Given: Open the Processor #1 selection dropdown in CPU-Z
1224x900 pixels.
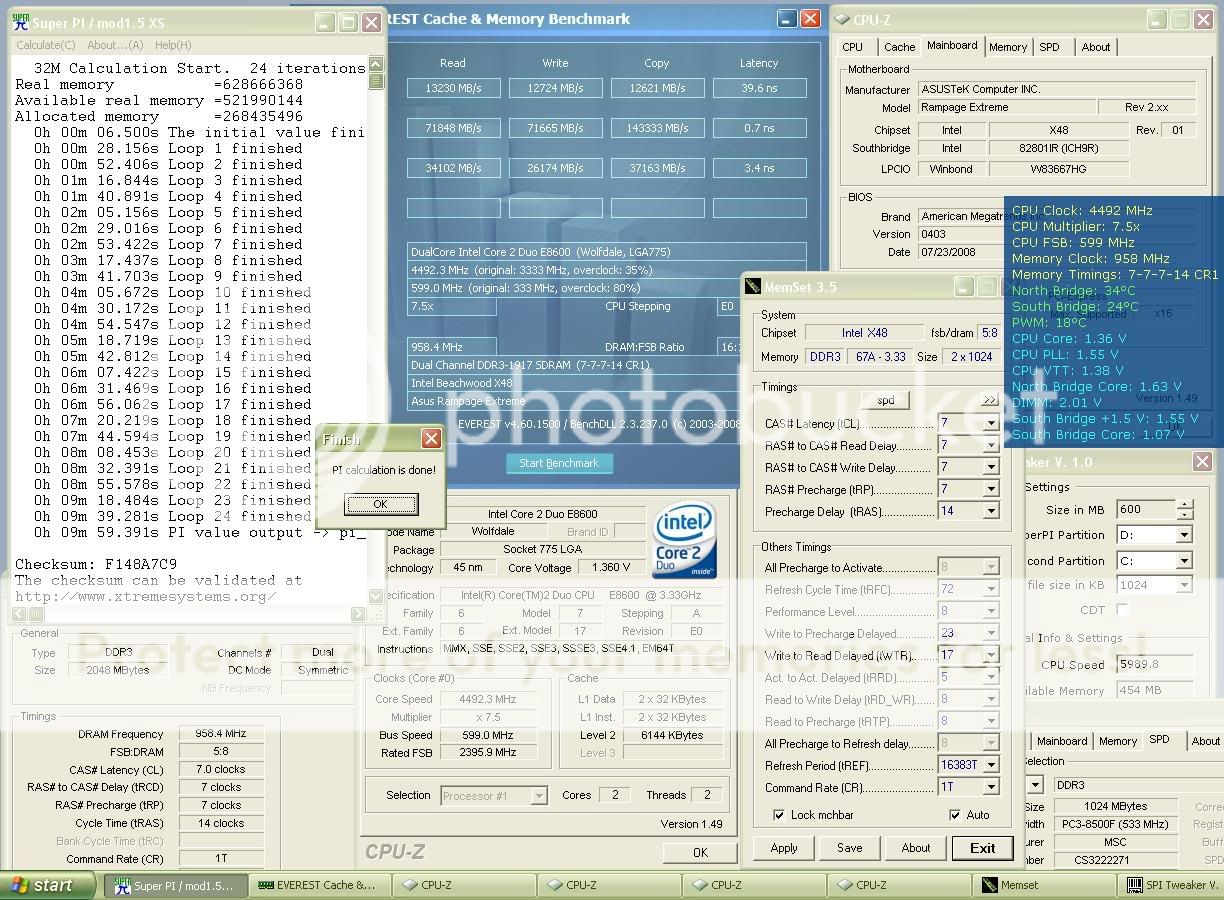Looking at the screenshot, I should pyautogui.click(x=539, y=796).
